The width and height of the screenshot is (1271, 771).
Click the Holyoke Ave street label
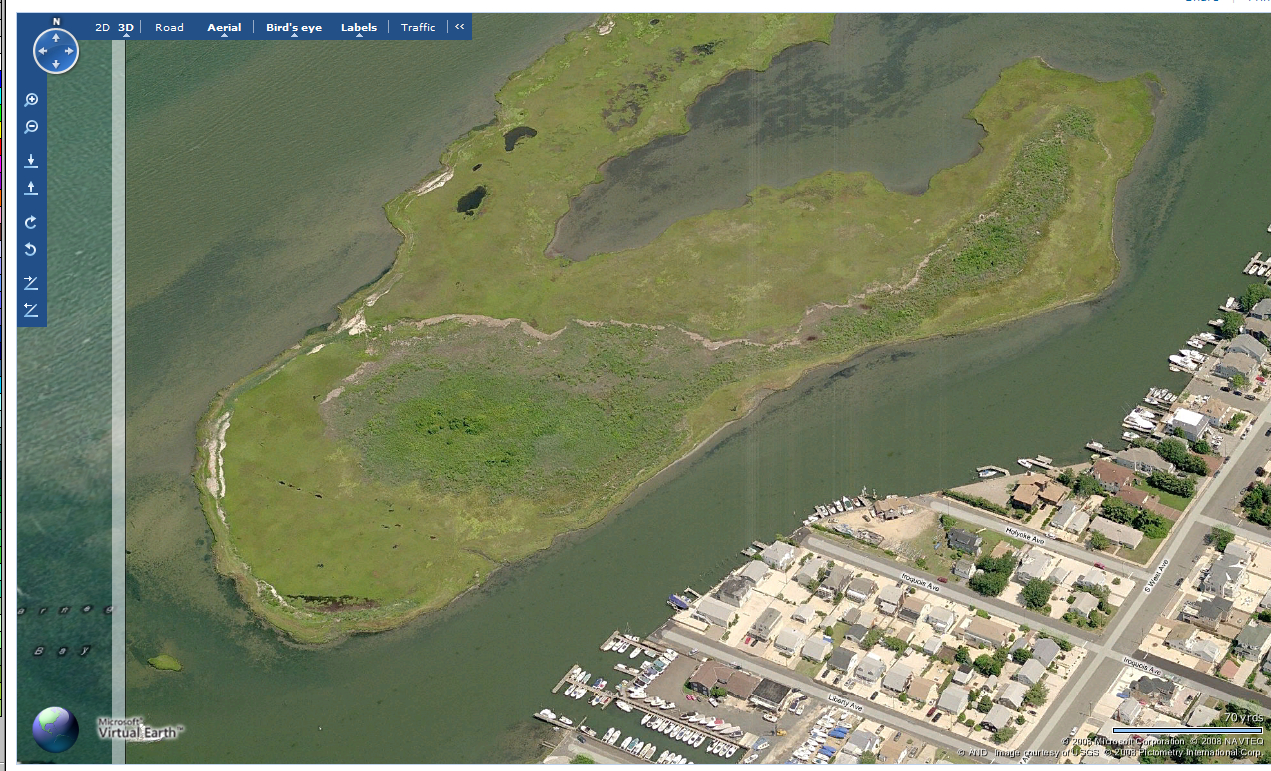click(1025, 536)
